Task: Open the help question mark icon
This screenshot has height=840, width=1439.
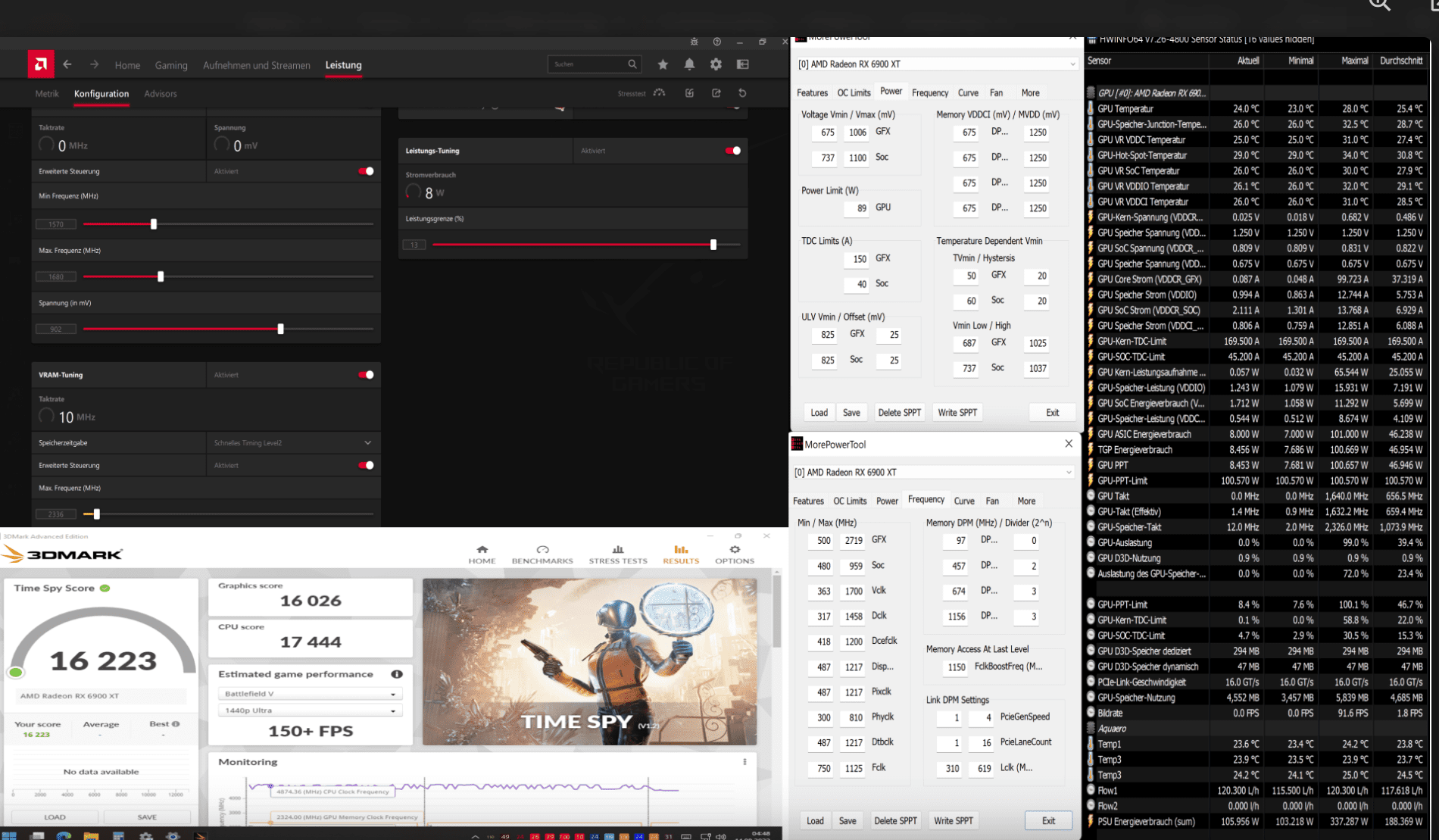Action: coord(716,42)
